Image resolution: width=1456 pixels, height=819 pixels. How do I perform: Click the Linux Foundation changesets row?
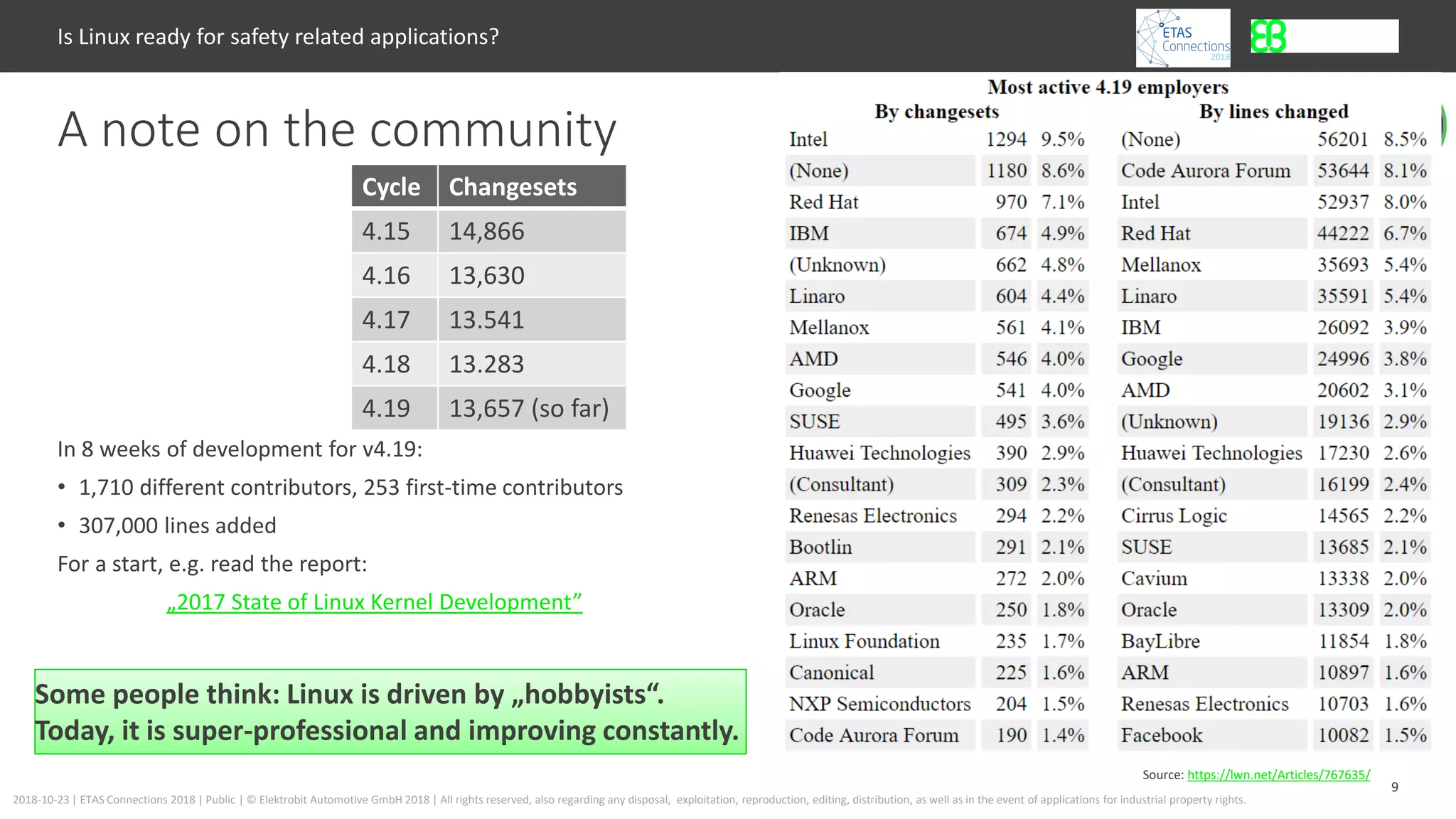point(864,641)
